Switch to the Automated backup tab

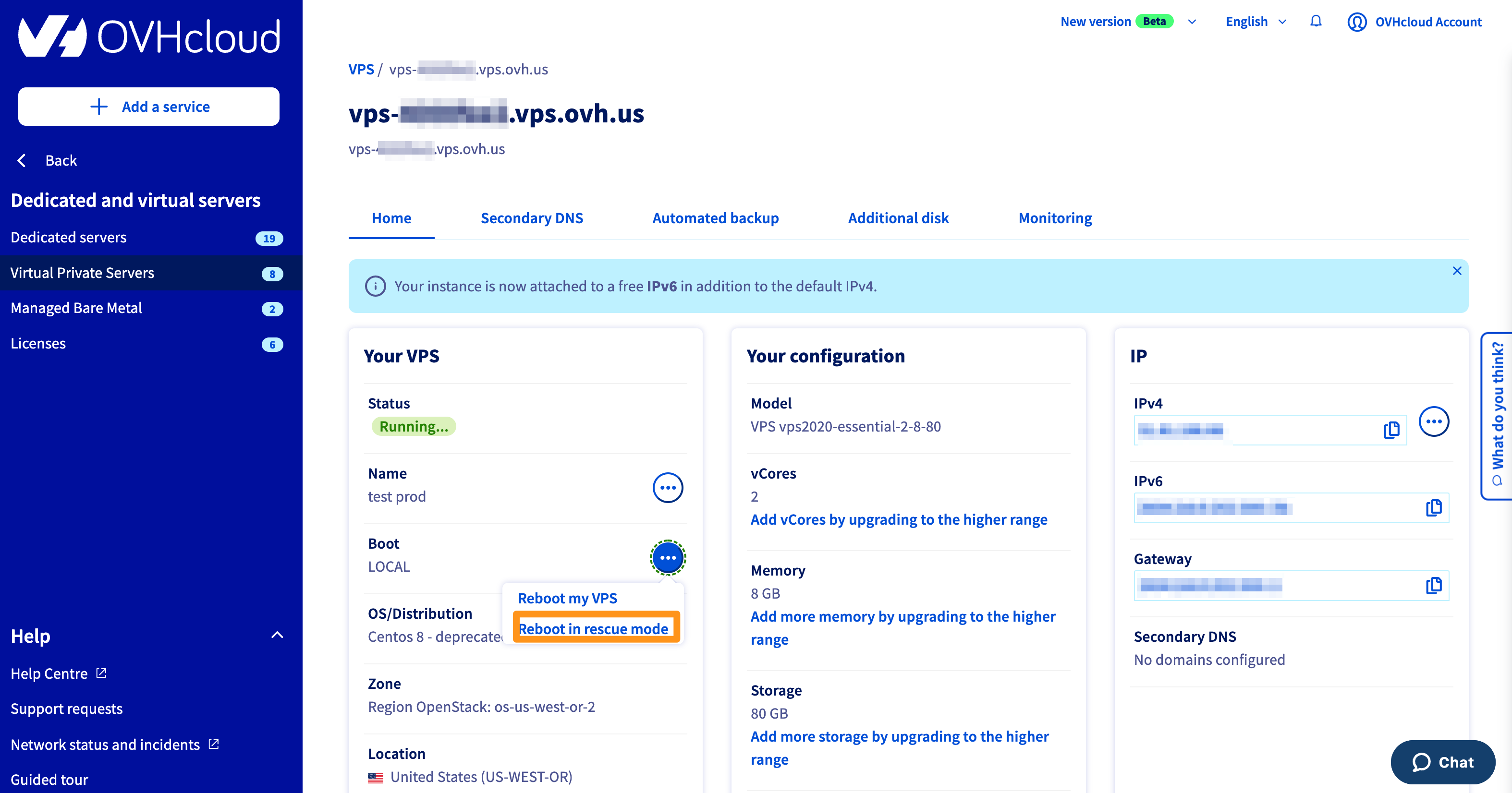coord(715,218)
